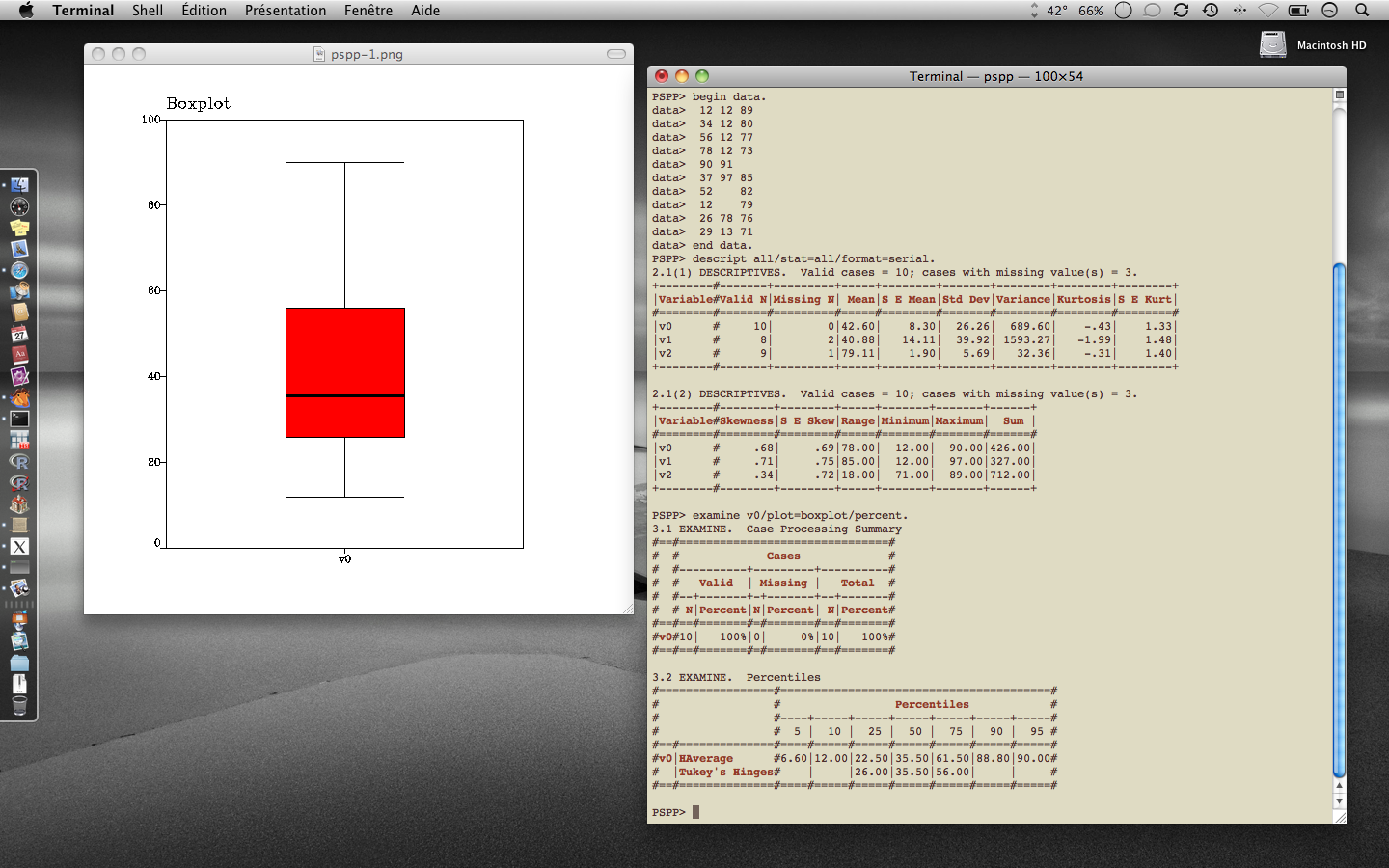Click the pspp-1.png title document icon

tap(319, 54)
